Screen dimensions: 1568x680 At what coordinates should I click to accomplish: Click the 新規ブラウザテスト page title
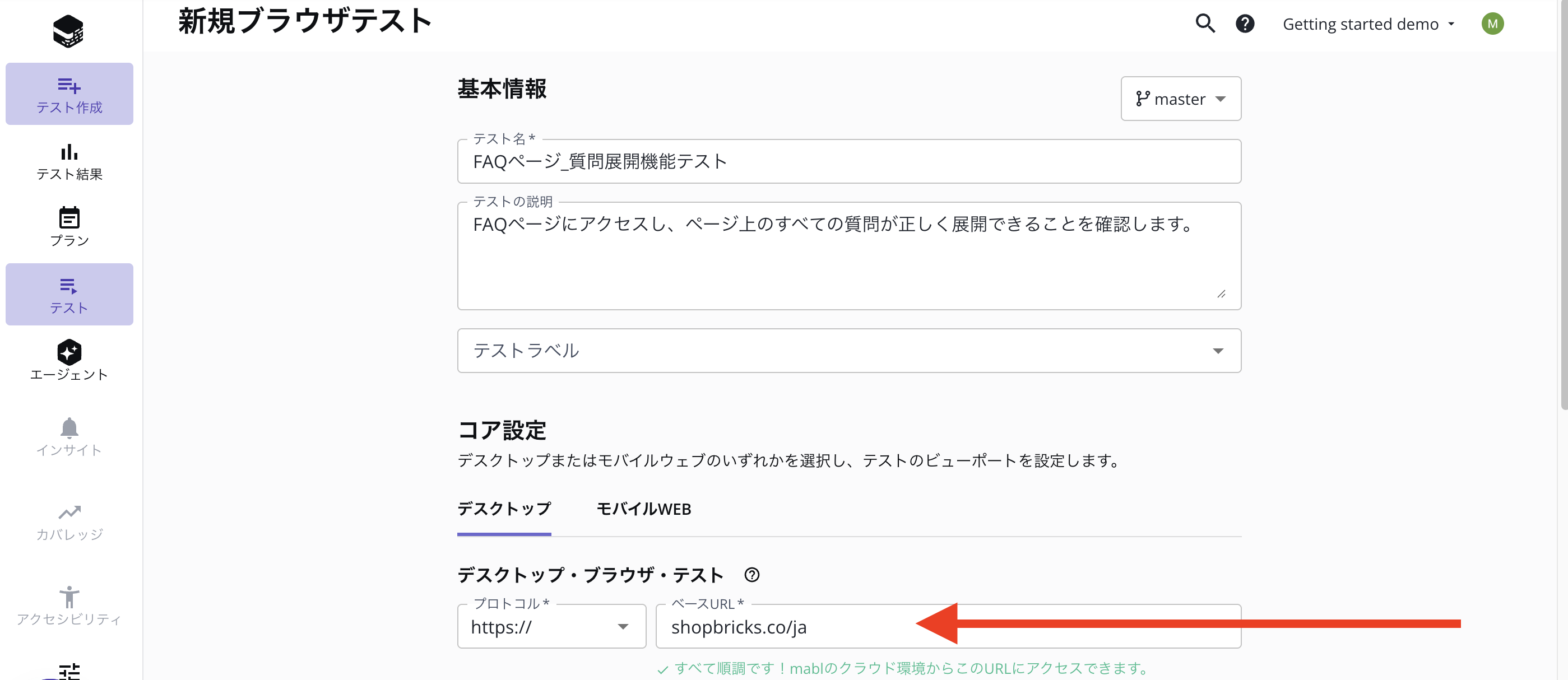304,21
